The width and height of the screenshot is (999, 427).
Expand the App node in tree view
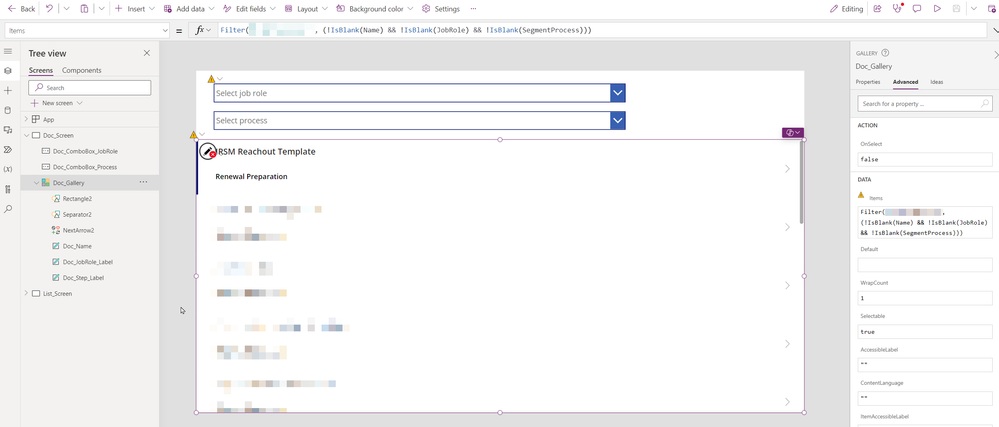(26, 119)
